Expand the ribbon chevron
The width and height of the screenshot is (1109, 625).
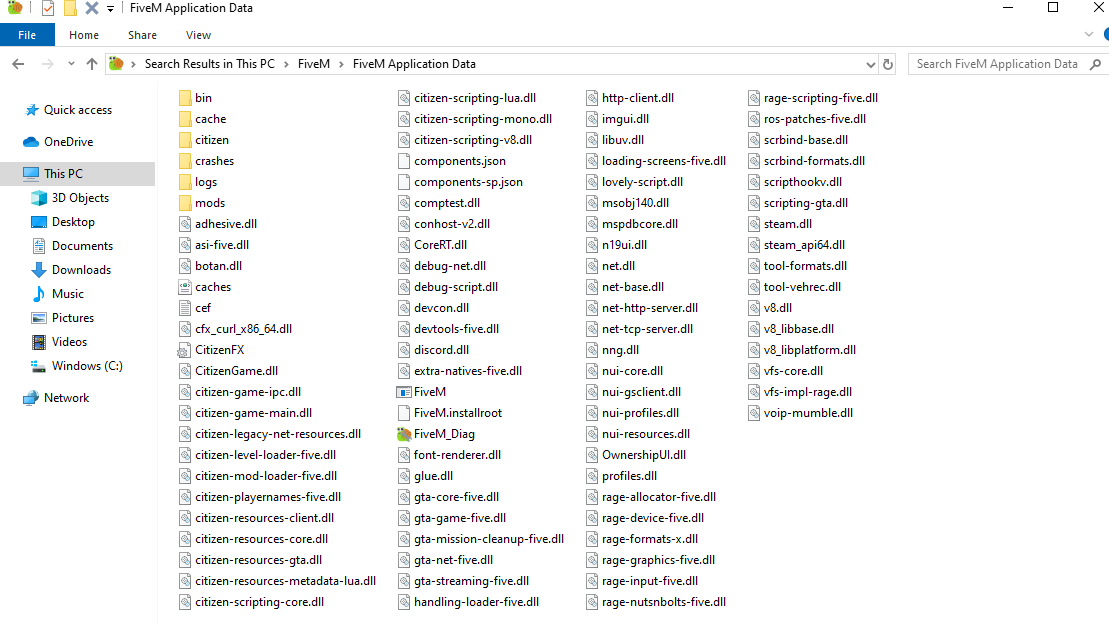[x=1088, y=34]
